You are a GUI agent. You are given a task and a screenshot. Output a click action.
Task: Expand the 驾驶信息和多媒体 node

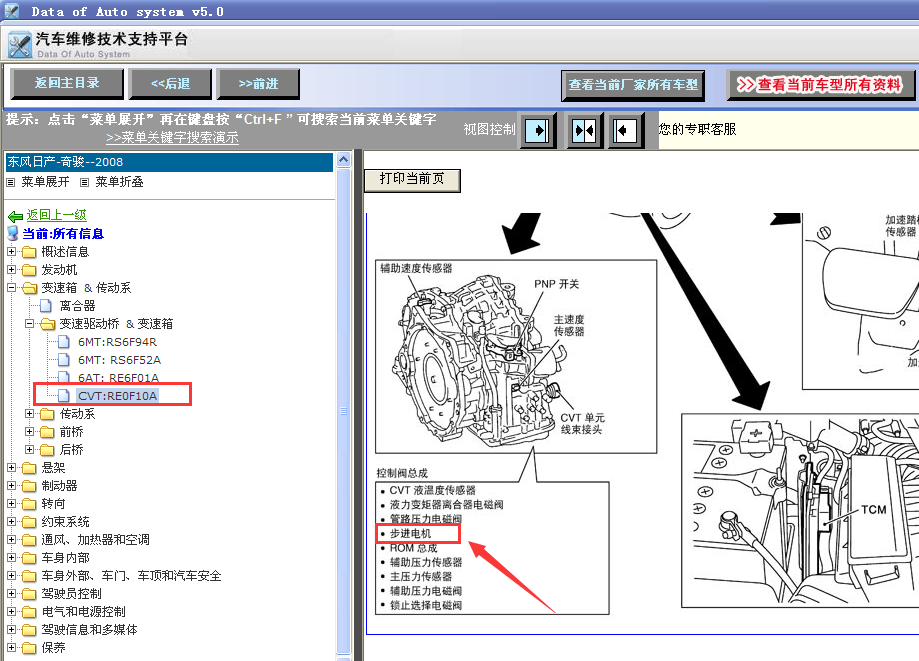click(11, 630)
